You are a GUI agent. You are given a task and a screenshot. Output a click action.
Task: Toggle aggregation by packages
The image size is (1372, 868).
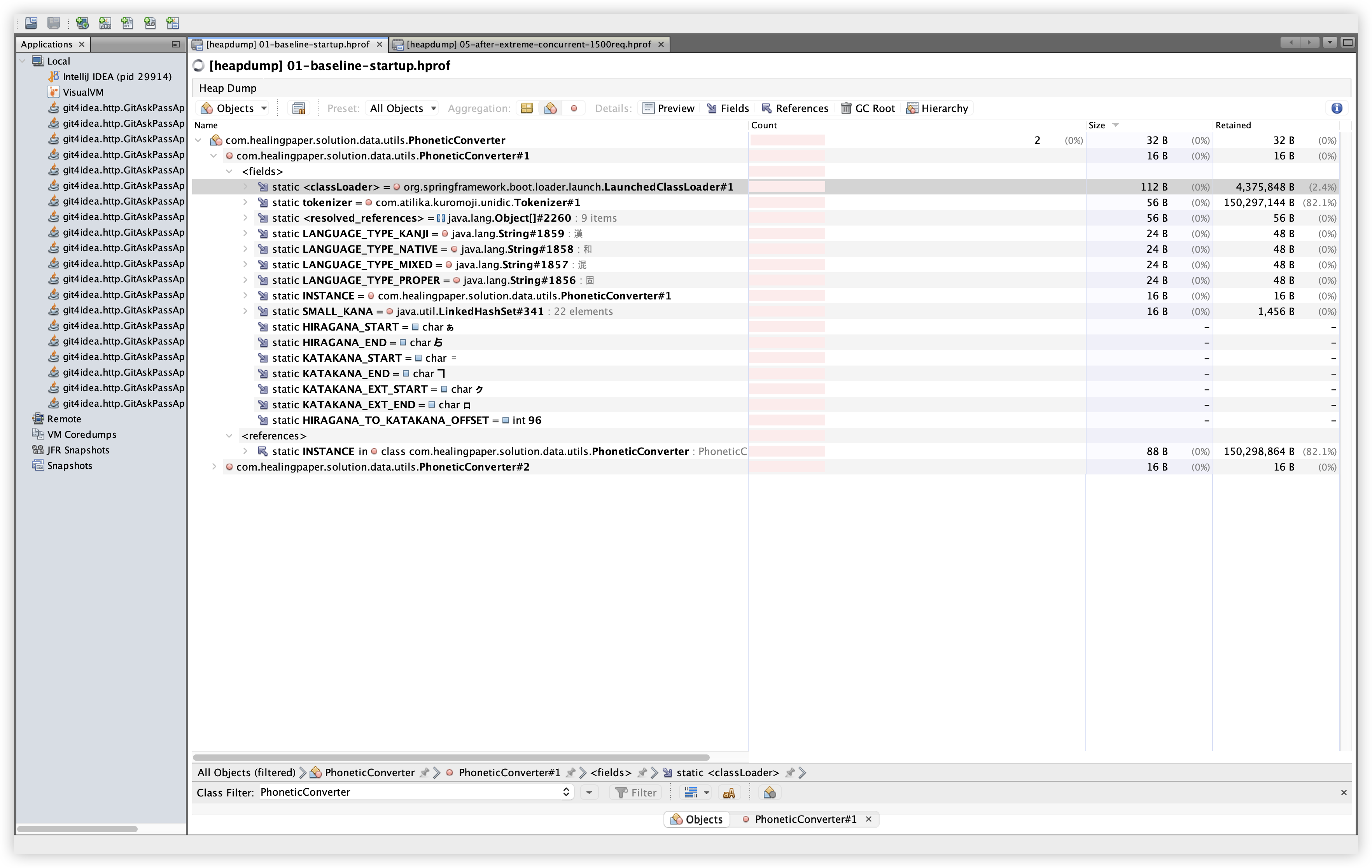(x=527, y=108)
